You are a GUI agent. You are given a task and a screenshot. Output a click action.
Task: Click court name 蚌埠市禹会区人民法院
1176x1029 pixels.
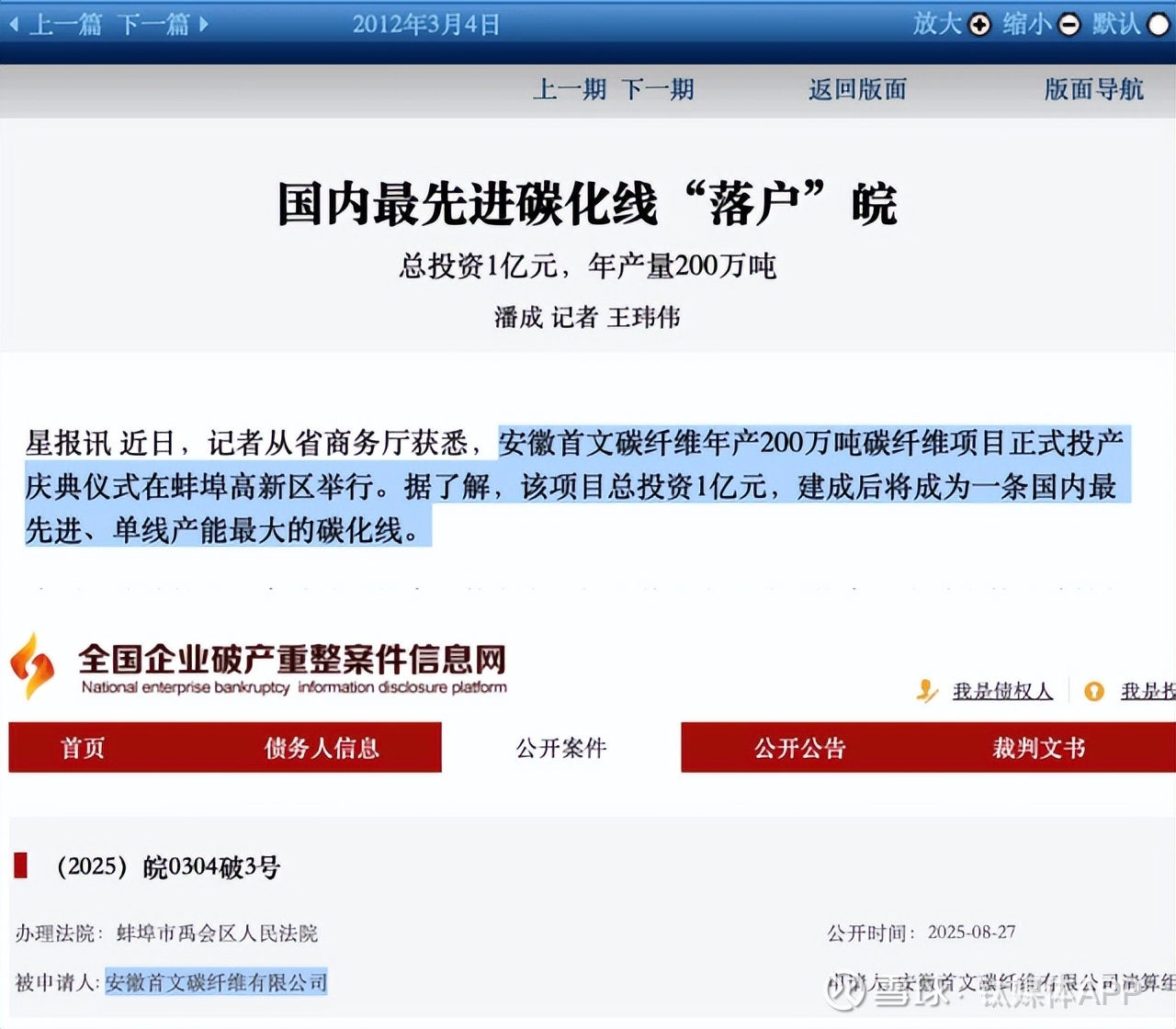[x=217, y=933]
